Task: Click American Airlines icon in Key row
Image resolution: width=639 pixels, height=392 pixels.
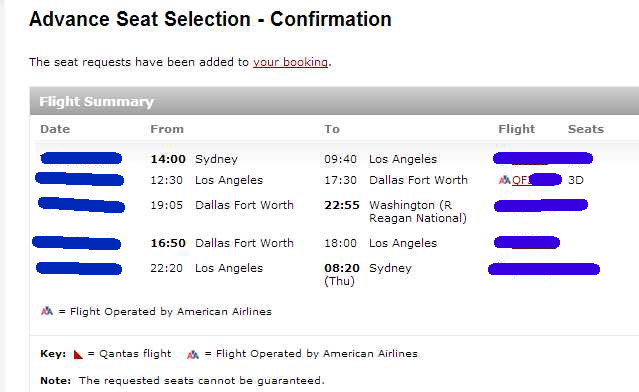Action: (193, 354)
